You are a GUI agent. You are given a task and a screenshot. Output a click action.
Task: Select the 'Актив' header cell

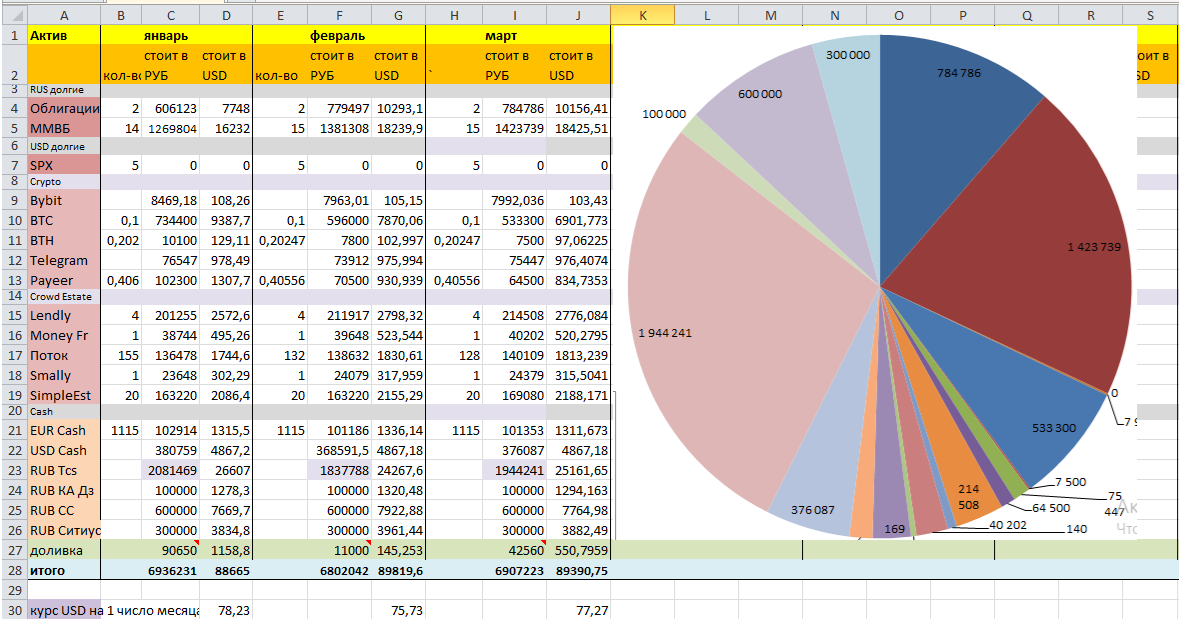pos(64,35)
